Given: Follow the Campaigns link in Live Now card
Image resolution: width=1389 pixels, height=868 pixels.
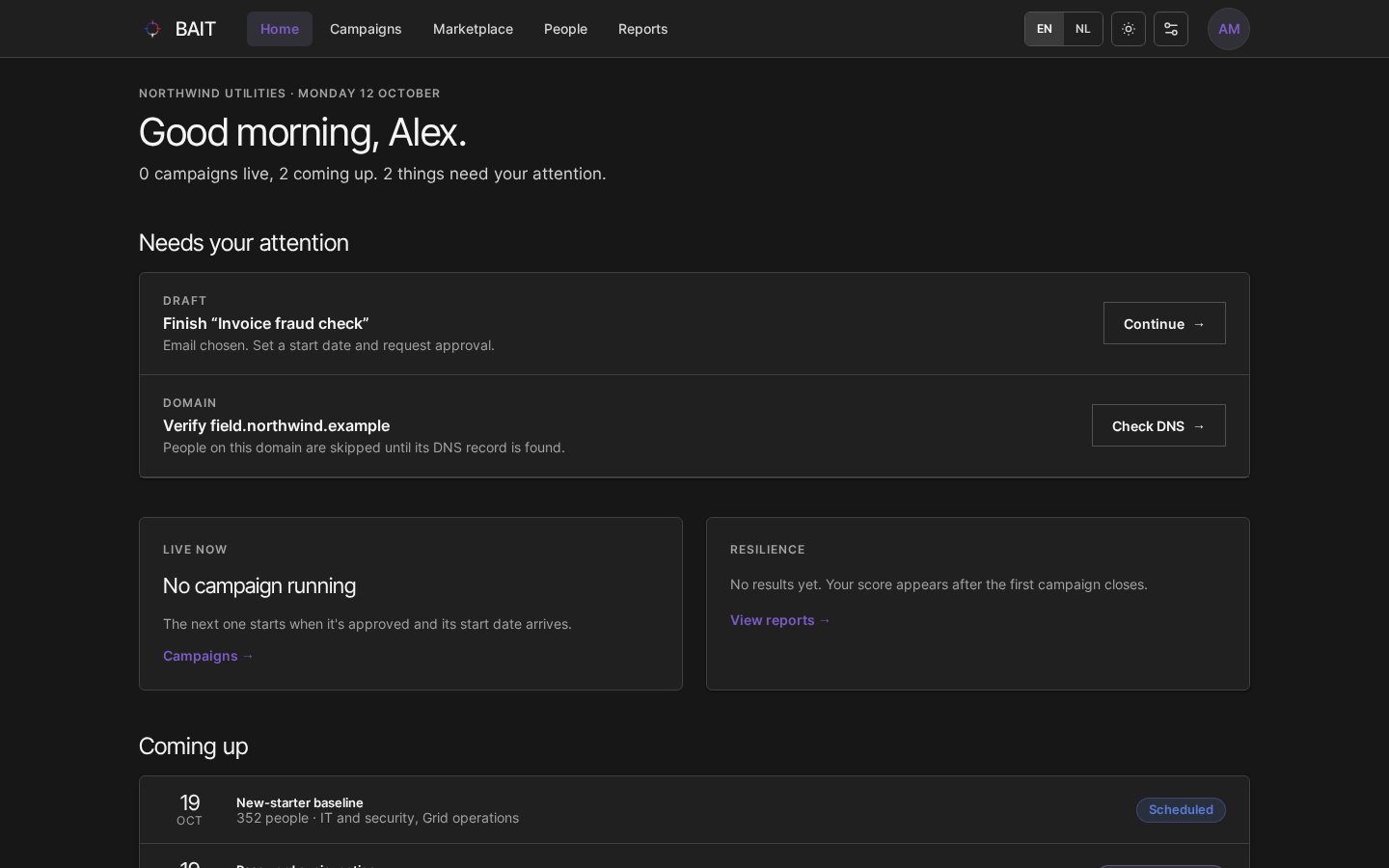Looking at the screenshot, I should (208, 656).
